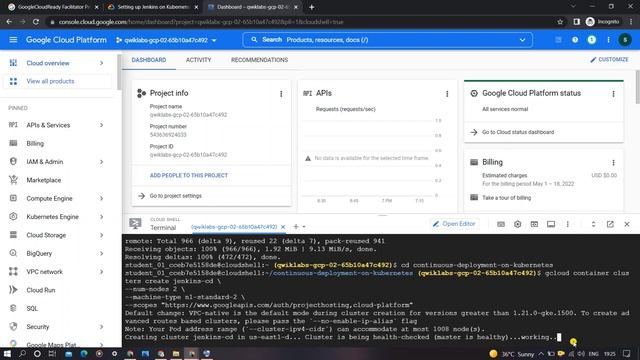The height and width of the screenshot is (360, 640).
Task: Open Billing in the sidebar
Action: coord(35,144)
